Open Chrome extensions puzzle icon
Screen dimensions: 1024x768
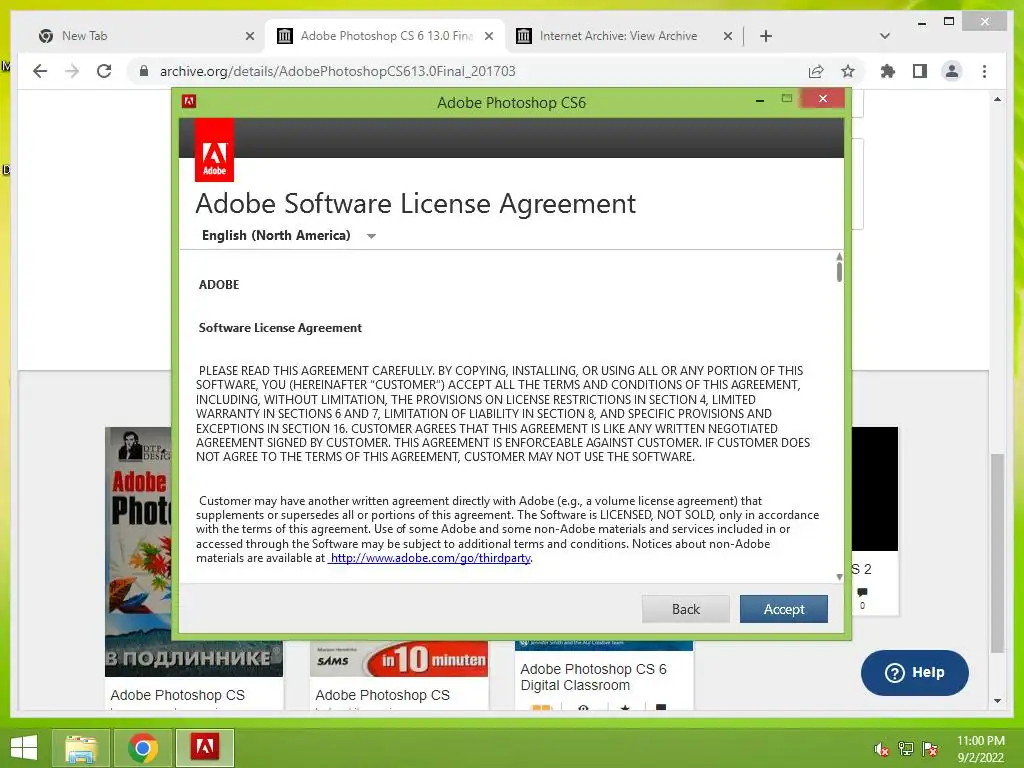(888, 71)
